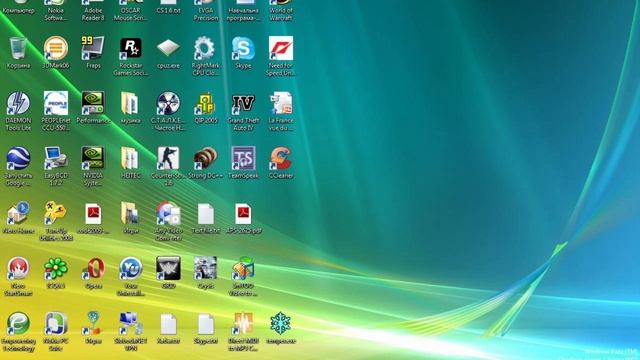Launch the Counter-Strike 1.6 shortcut
The image size is (640, 360).
click(168, 158)
